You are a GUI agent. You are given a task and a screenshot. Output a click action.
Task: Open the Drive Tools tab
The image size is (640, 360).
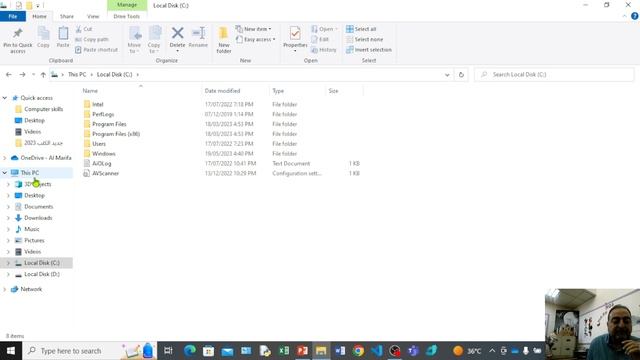(x=127, y=16)
